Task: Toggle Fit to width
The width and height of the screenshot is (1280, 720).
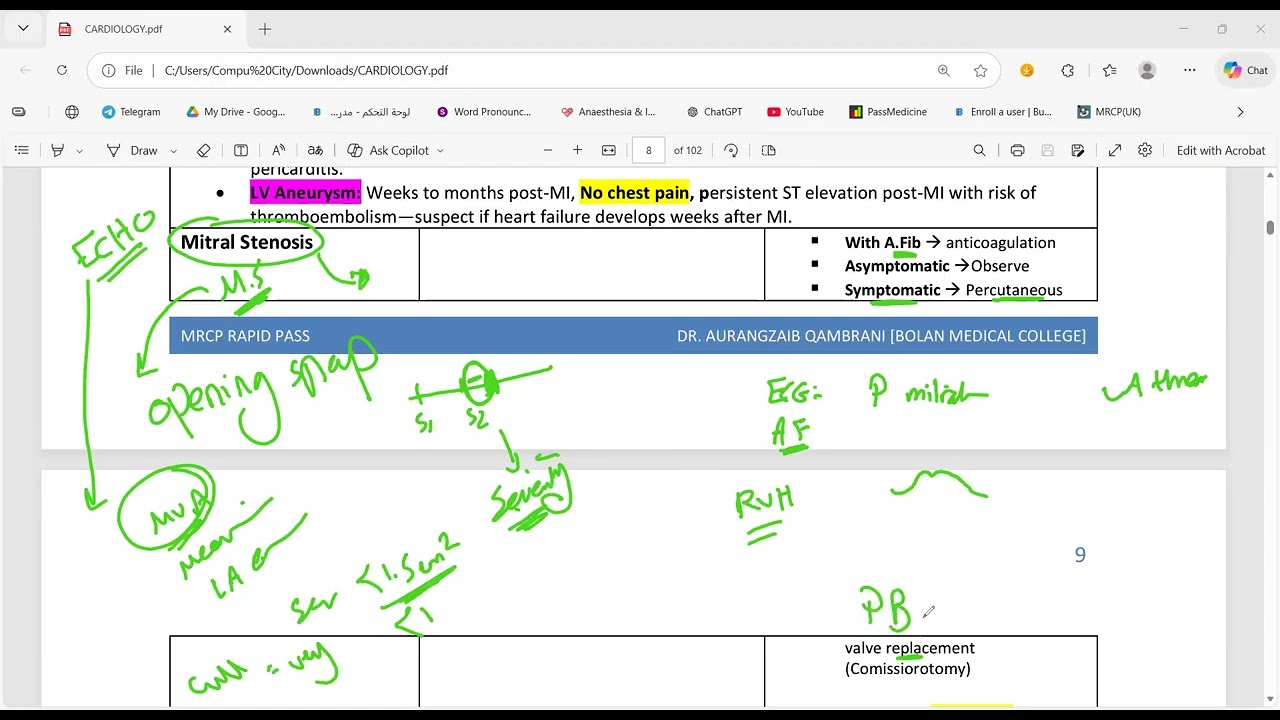Action: tap(608, 150)
